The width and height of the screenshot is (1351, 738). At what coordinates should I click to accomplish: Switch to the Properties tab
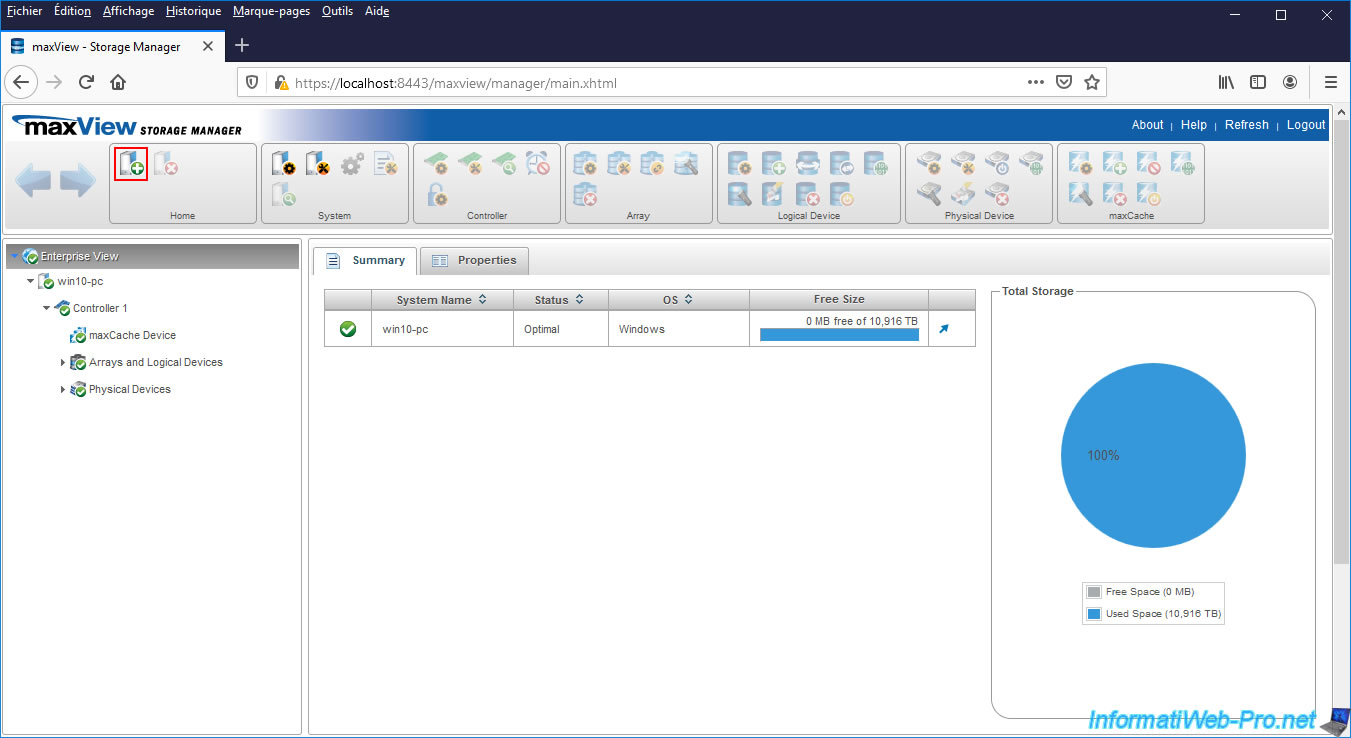[474, 261]
